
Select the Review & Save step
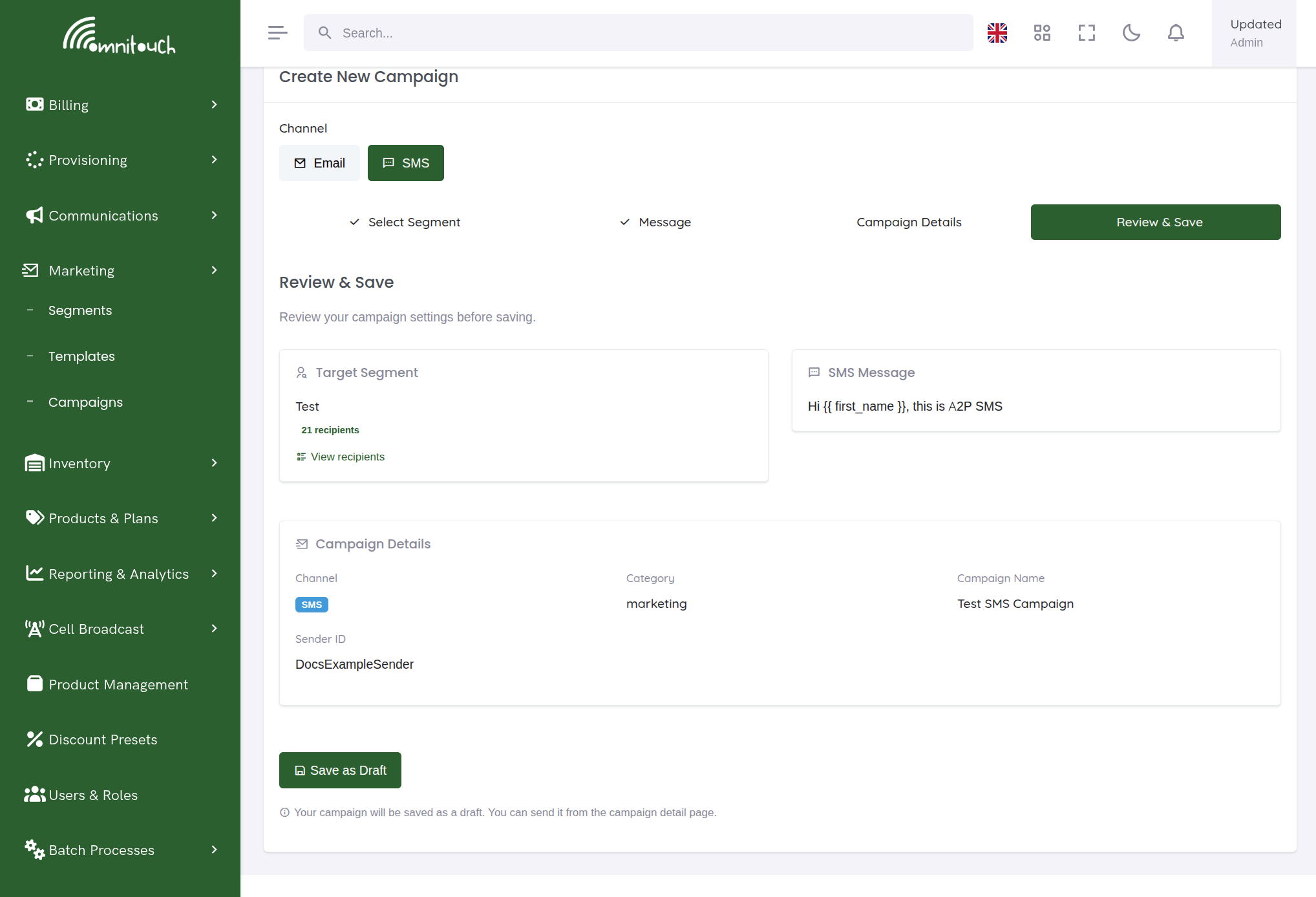pyautogui.click(x=1156, y=222)
